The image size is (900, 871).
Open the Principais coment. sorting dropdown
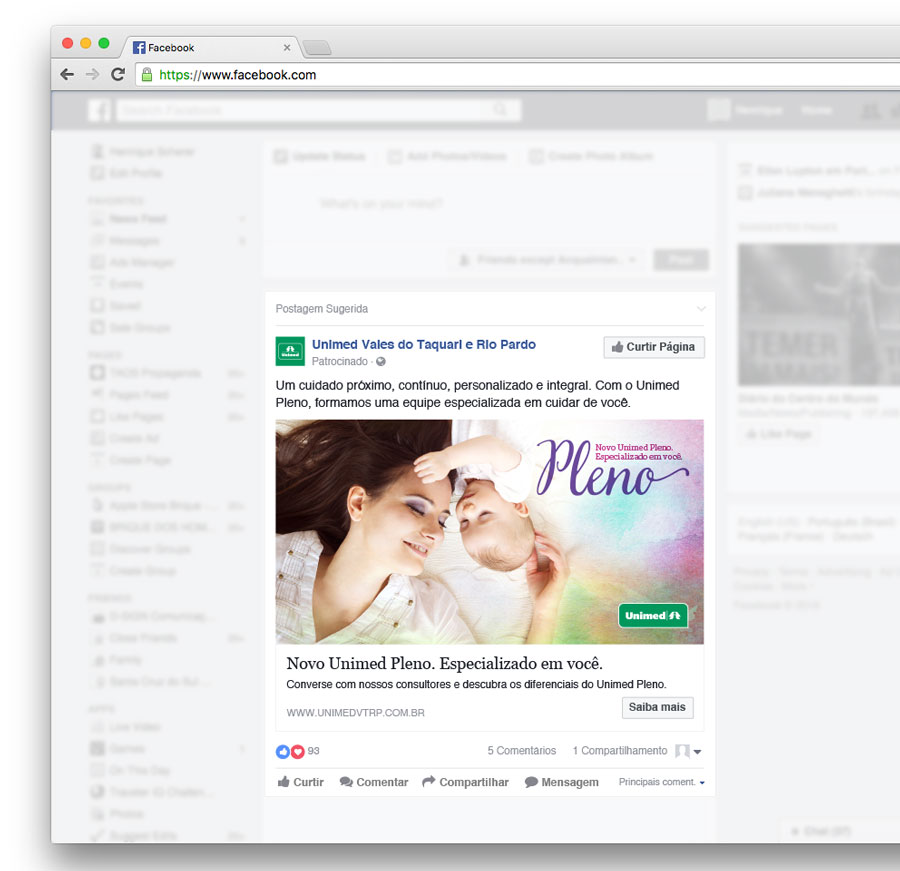point(662,782)
